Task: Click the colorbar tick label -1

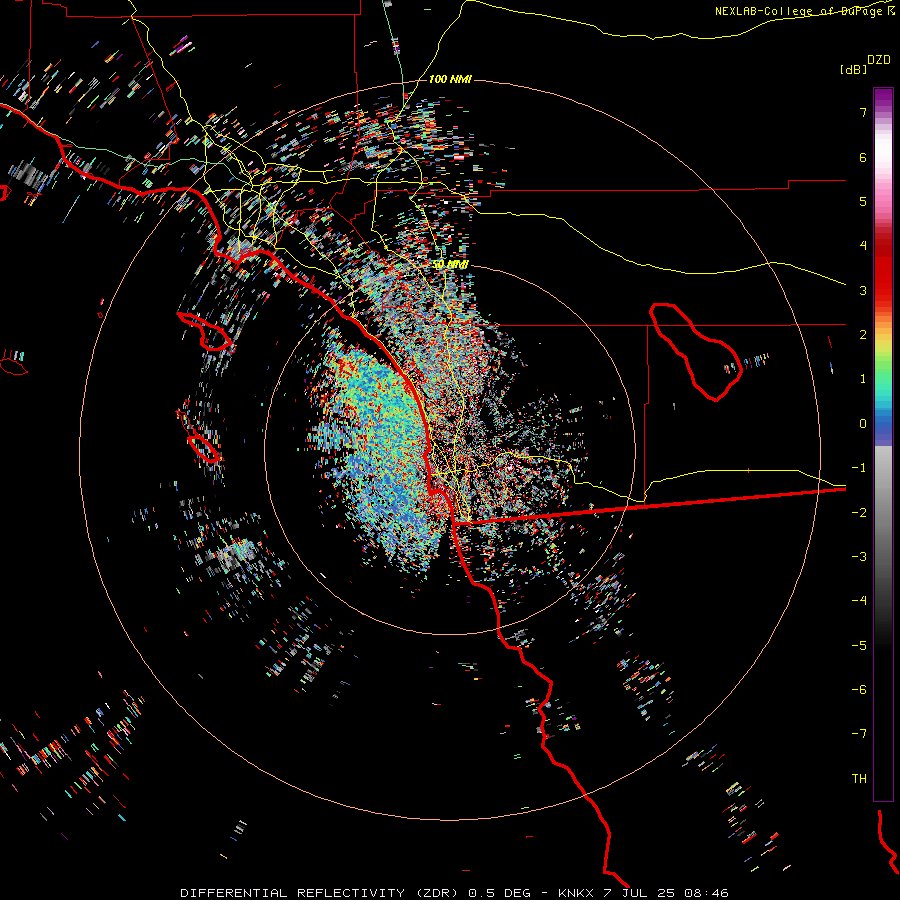Action: 859,468
